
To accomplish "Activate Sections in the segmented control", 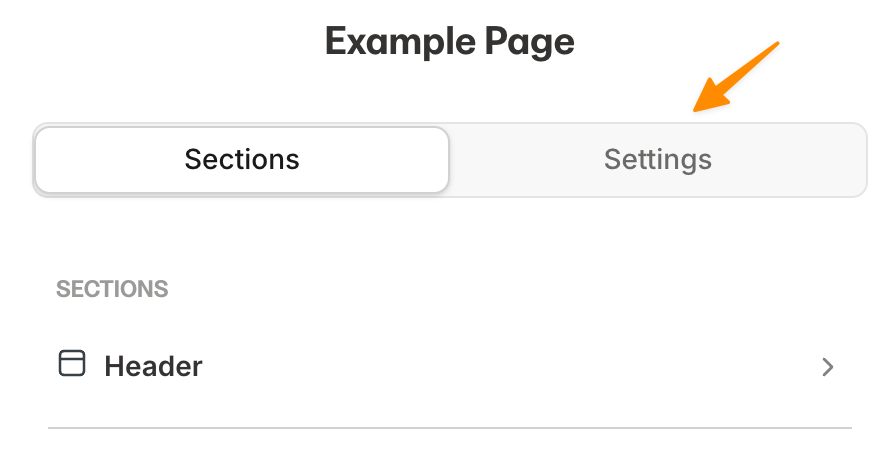I will (242, 160).
